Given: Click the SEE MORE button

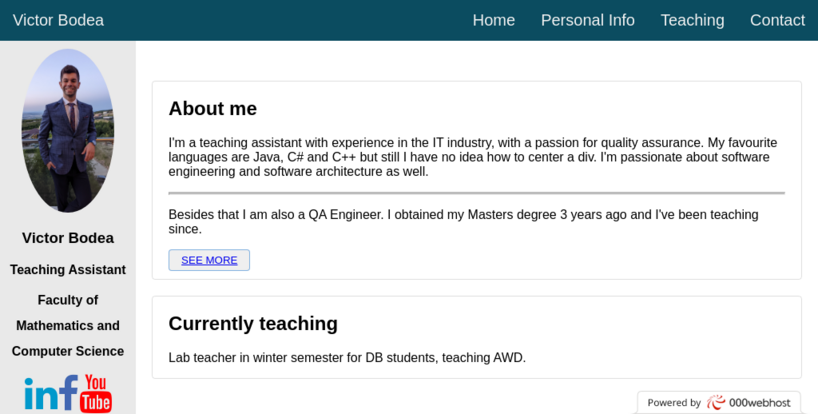Looking at the screenshot, I should (209, 260).
